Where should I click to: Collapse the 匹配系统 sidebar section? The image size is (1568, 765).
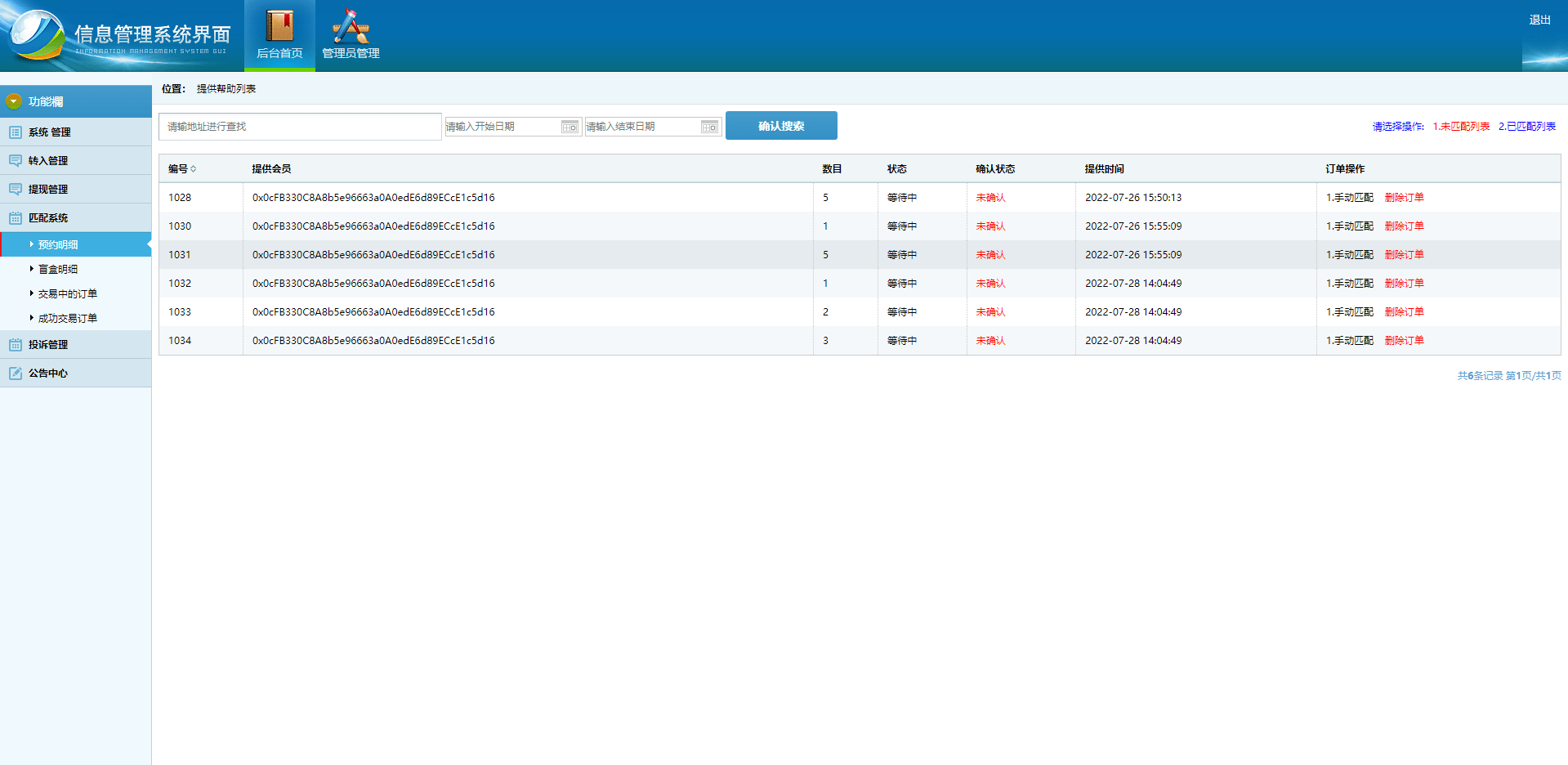coord(48,218)
